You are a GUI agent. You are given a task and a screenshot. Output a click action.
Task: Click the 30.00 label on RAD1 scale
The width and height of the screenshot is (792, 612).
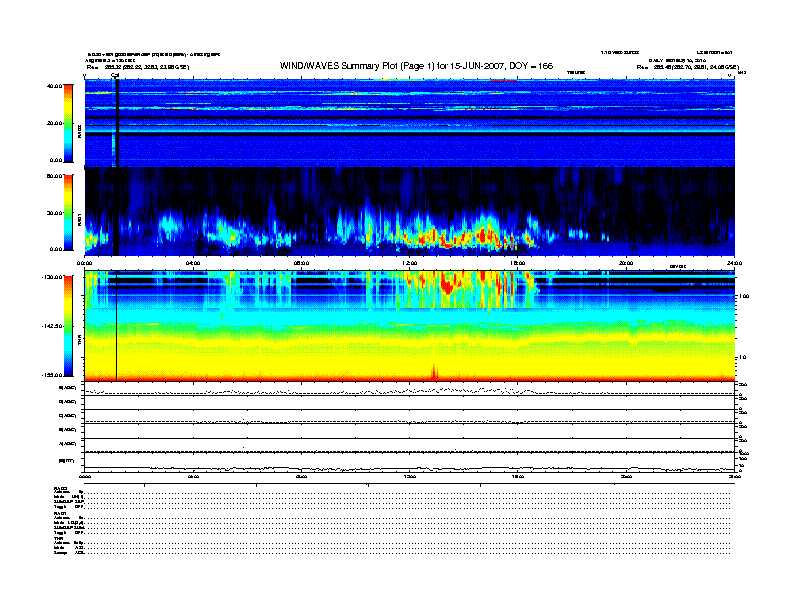[54, 213]
